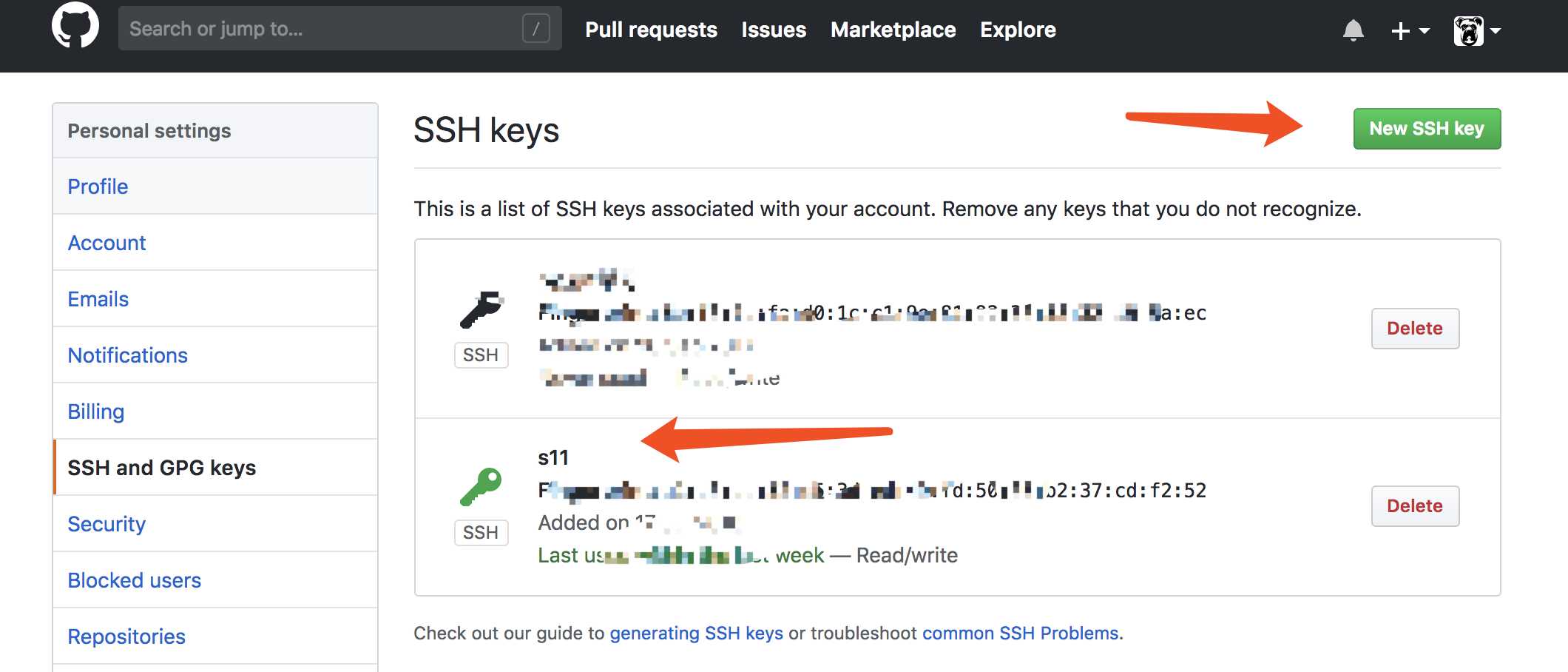
Task: View notifications via the bell icon
Action: pyautogui.click(x=1354, y=30)
